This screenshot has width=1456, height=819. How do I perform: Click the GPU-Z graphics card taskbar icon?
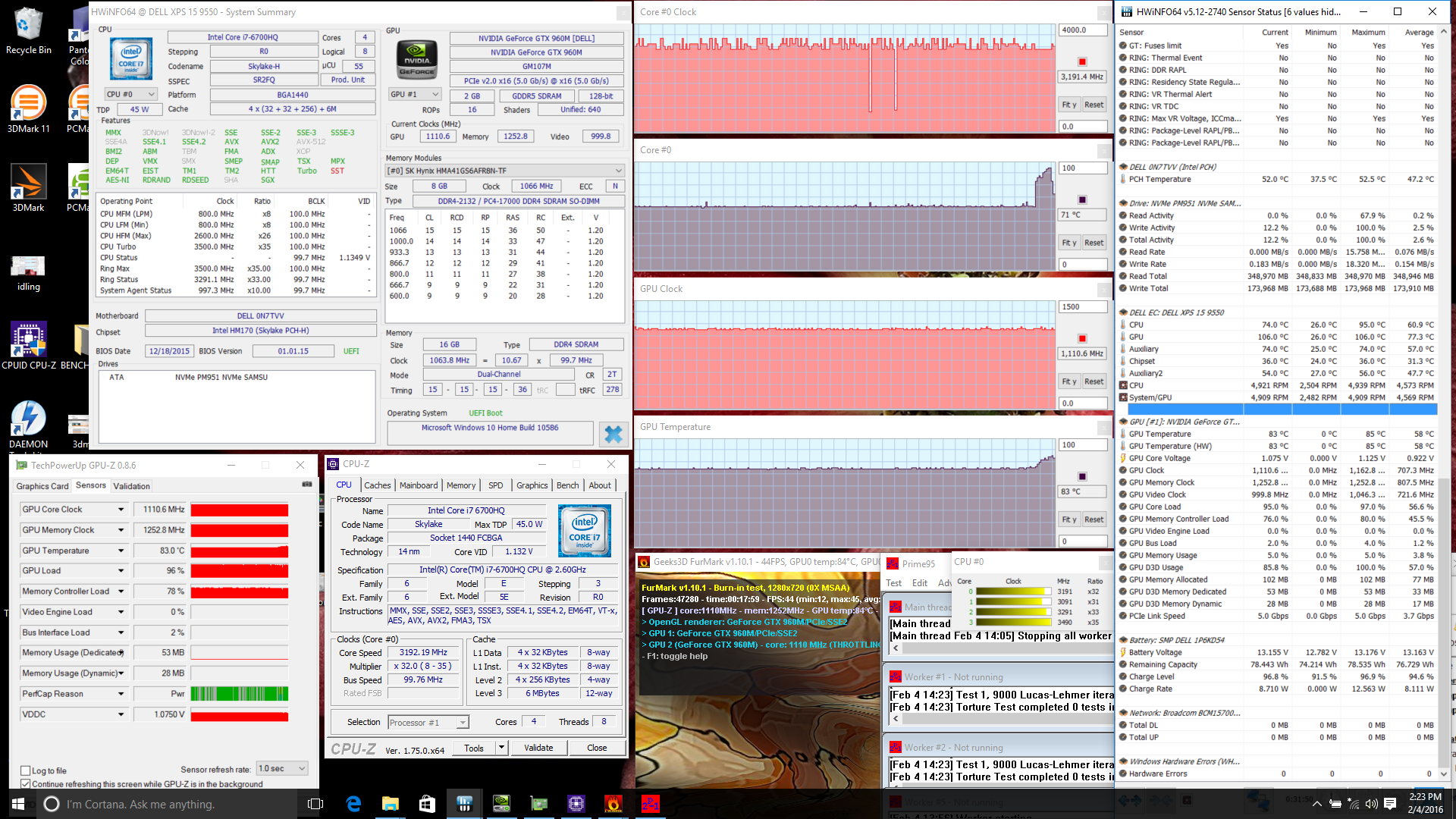[538, 804]
